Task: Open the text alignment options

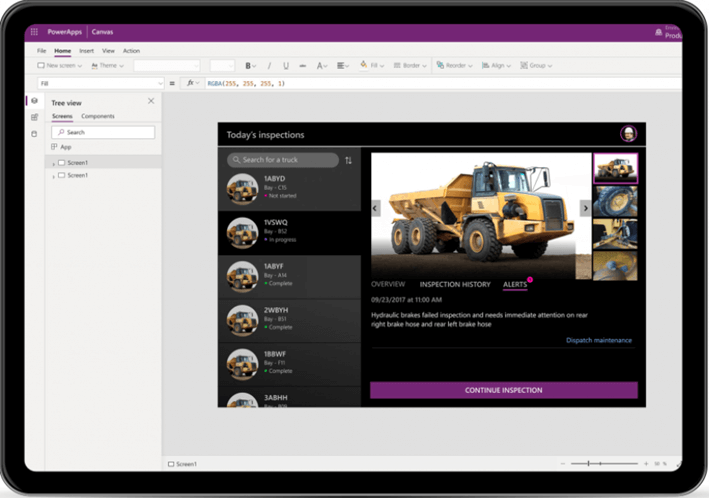Action: 343,66
